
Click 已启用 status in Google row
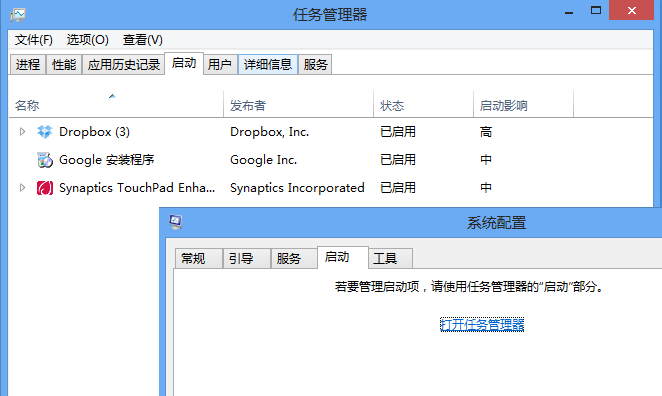pos(398,160)
